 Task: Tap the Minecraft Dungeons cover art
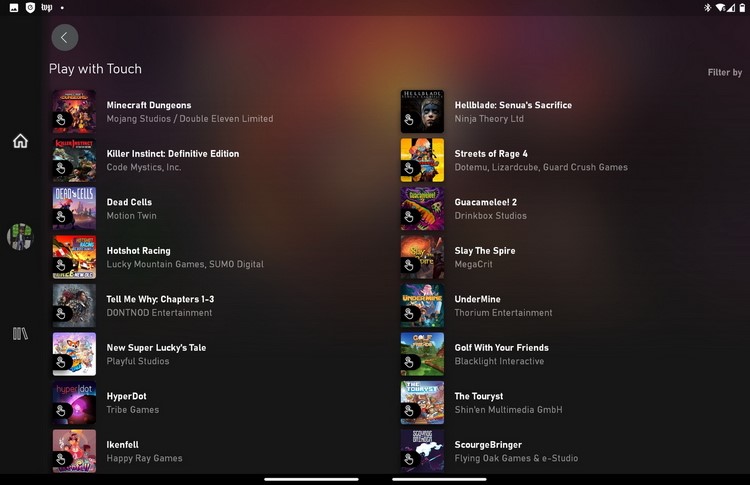[x=74, y=112]
